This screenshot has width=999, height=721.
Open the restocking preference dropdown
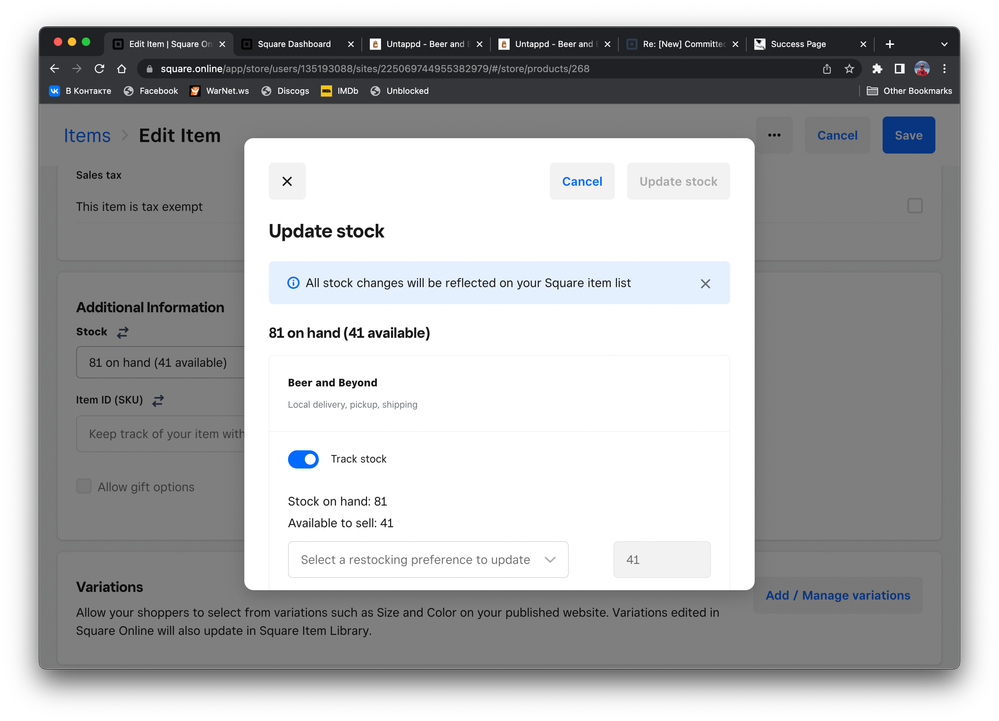coord(428,560)
